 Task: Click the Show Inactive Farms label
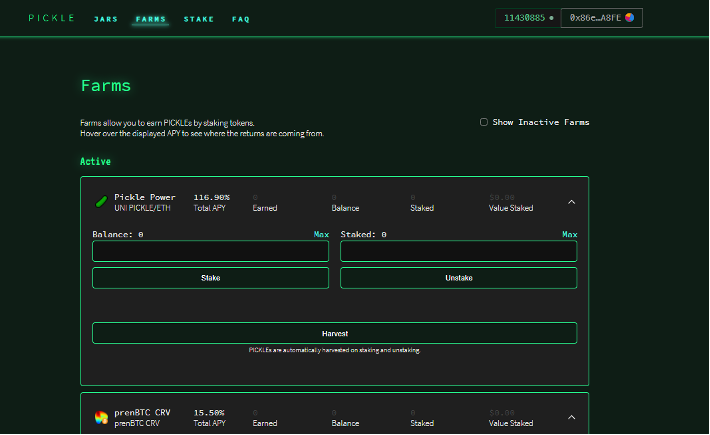(x=541, y=122)
